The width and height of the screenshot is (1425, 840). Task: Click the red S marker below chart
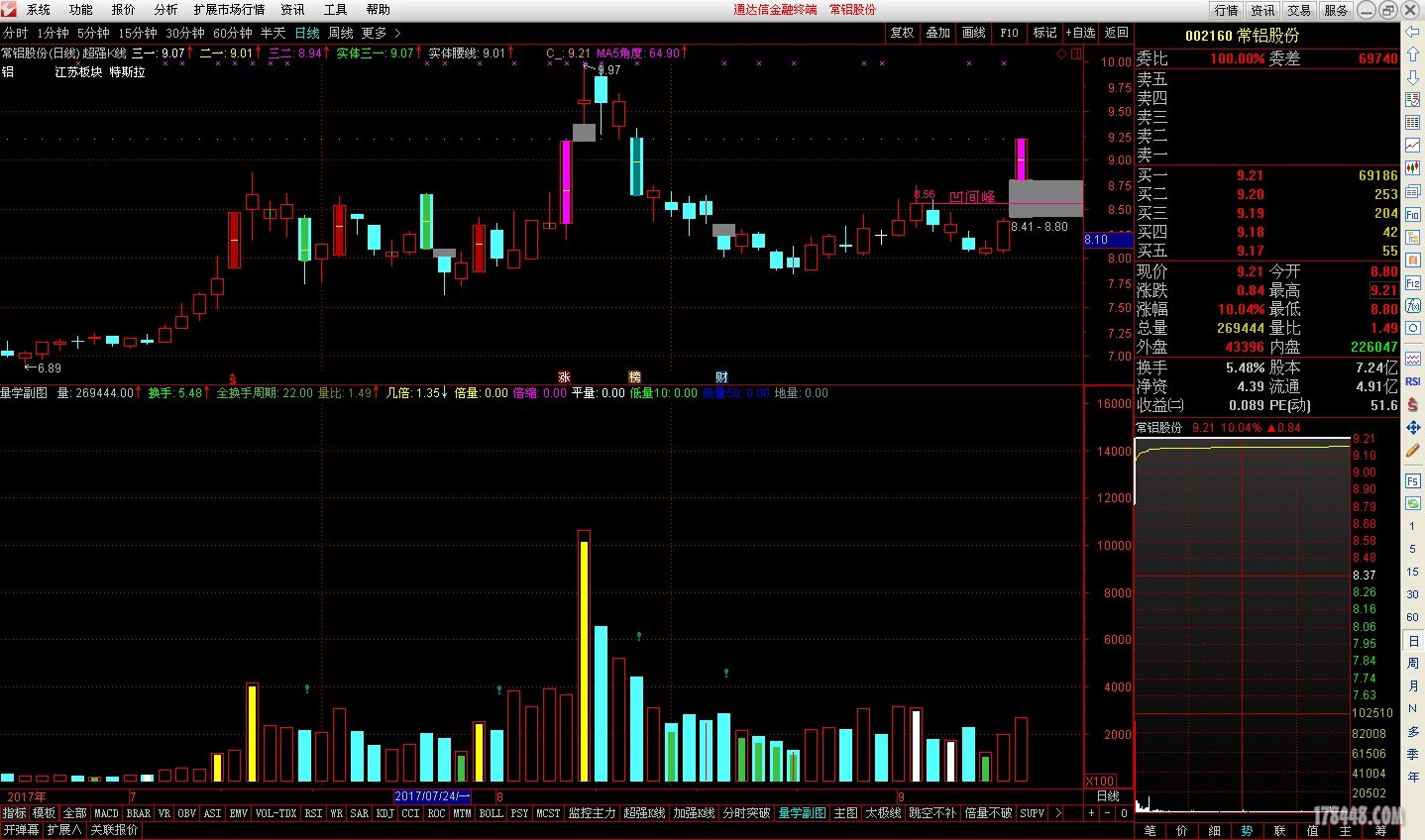[233, 378]
